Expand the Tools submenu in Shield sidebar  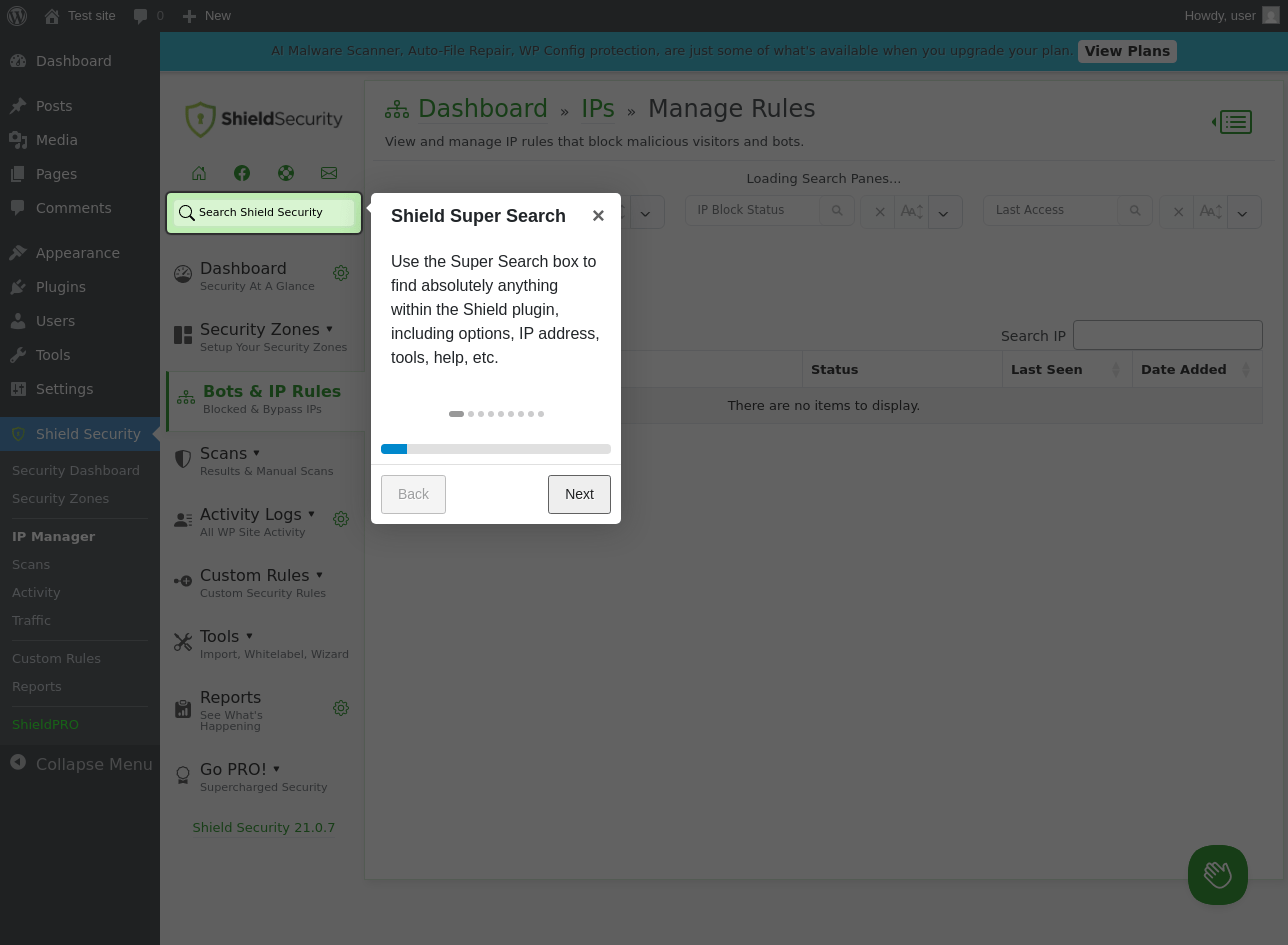[x=249, y=636]
